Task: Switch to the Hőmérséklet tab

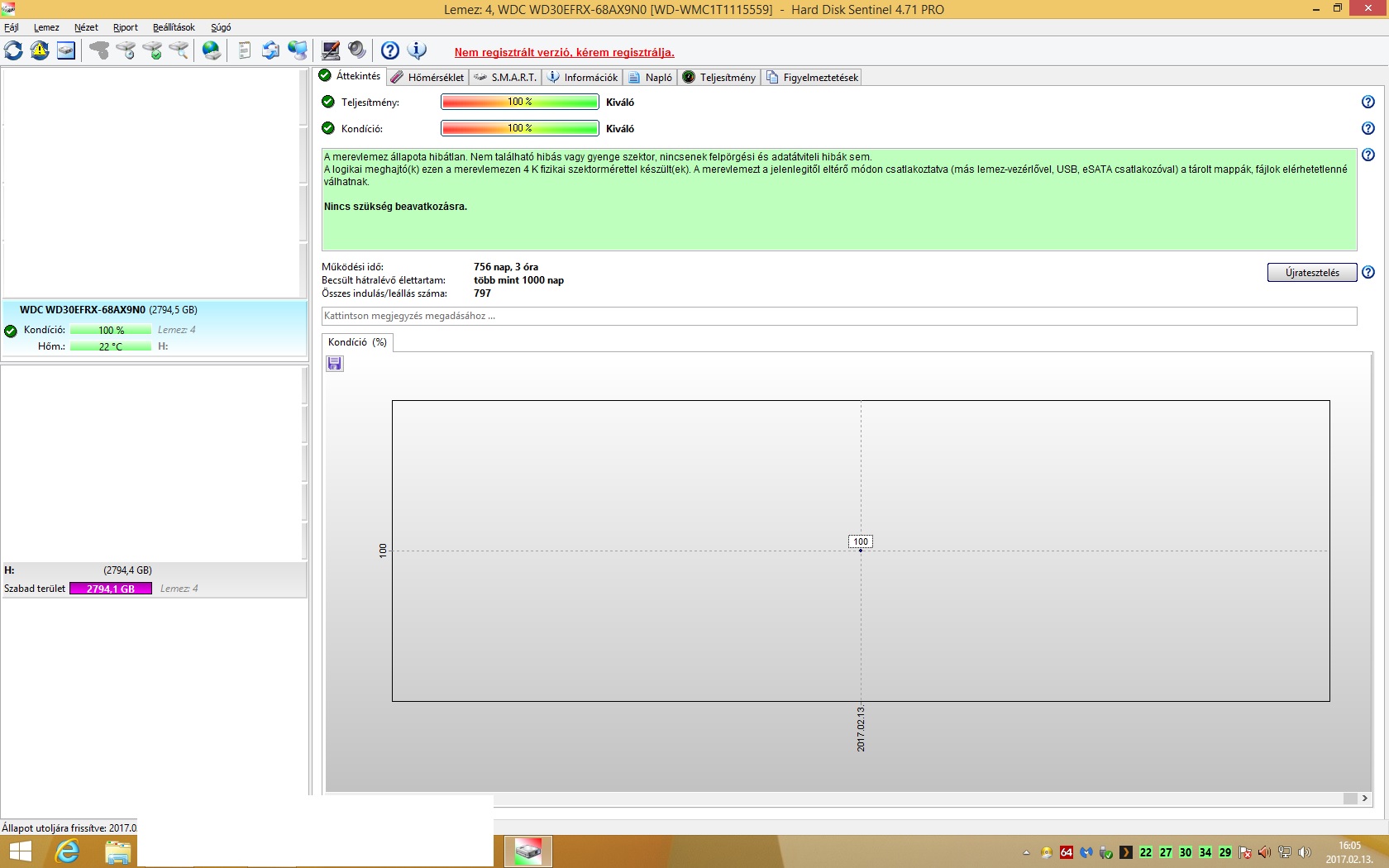Action: [427, 77]
